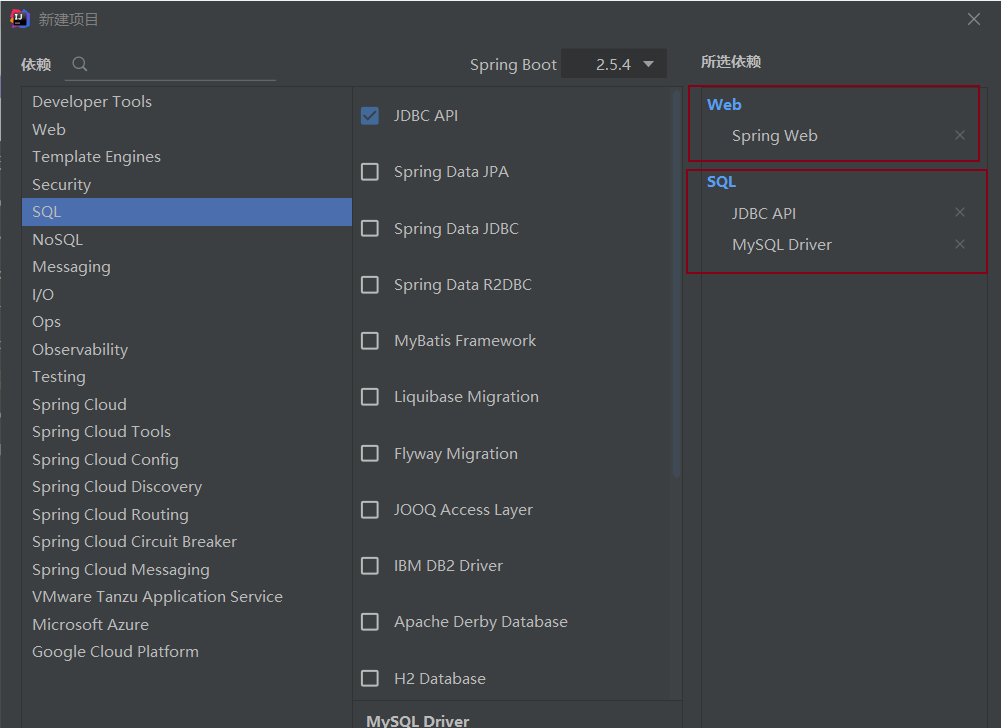Open Google Cloud Platform category
The image size is (1001, 728).
[186, 651]
